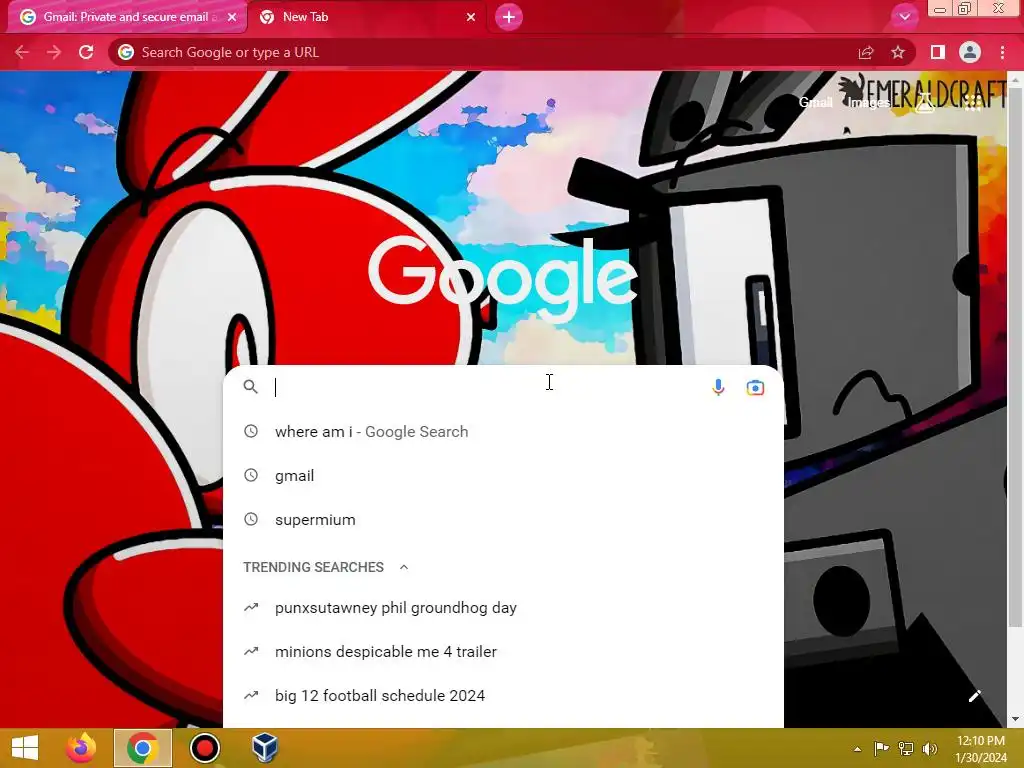Open the tab search dropdown arrow
Image resolution: width=1024 pixels, height=768 pixels.
(904, 17)
